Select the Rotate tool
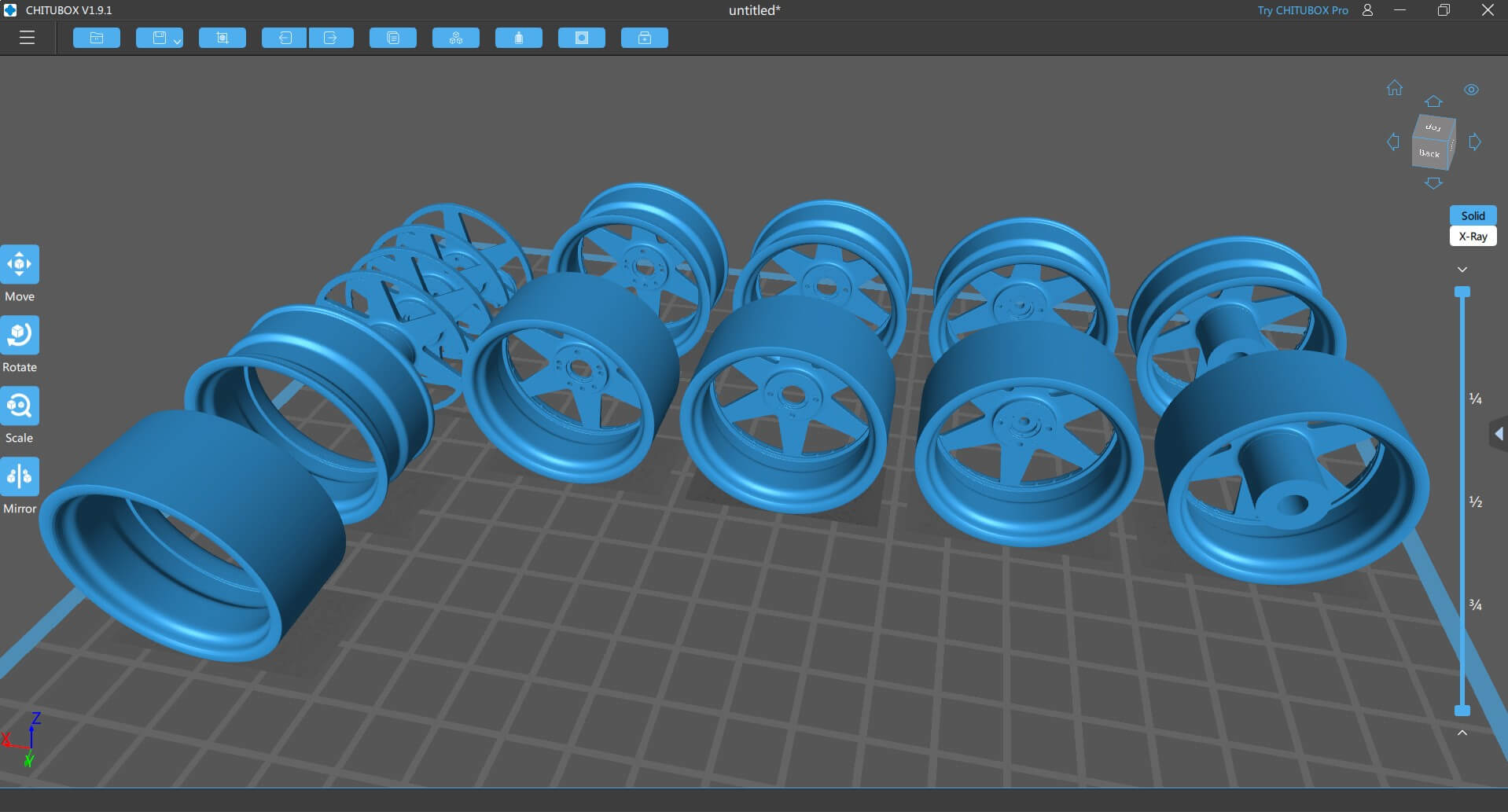This screenshot has height=812, width=1508. [x=20, y=336]
